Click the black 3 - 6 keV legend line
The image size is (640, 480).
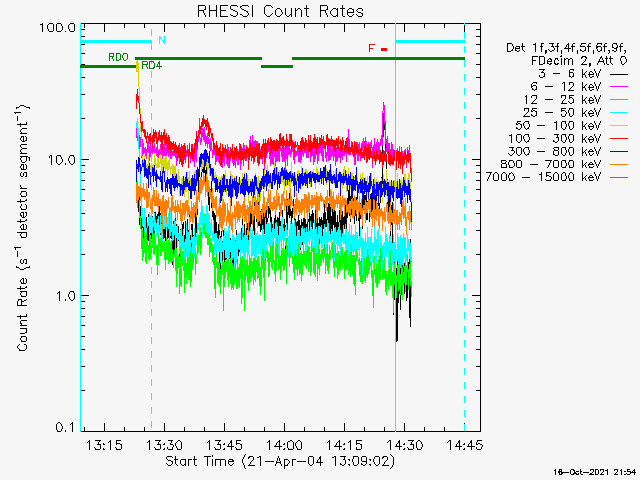coord(619,75)
